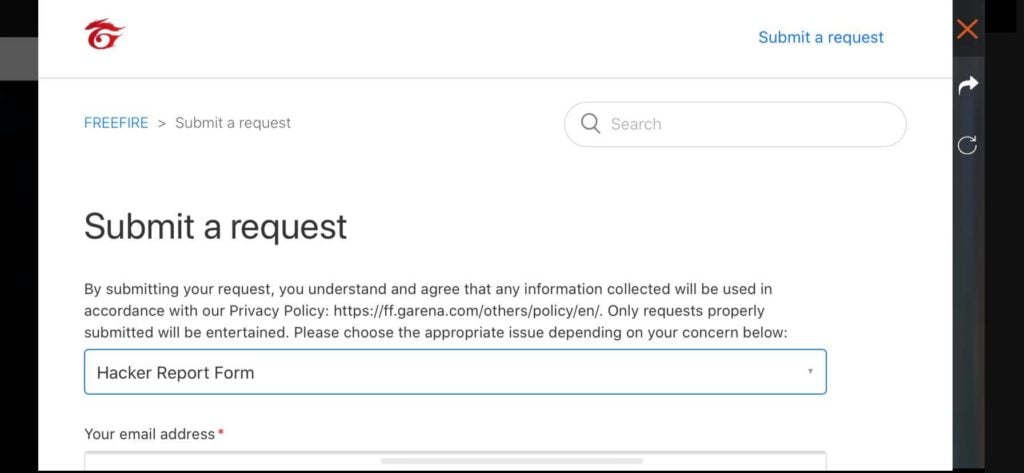Grab the horizontal scrollbar handle at bottom

tap(511, 461)
